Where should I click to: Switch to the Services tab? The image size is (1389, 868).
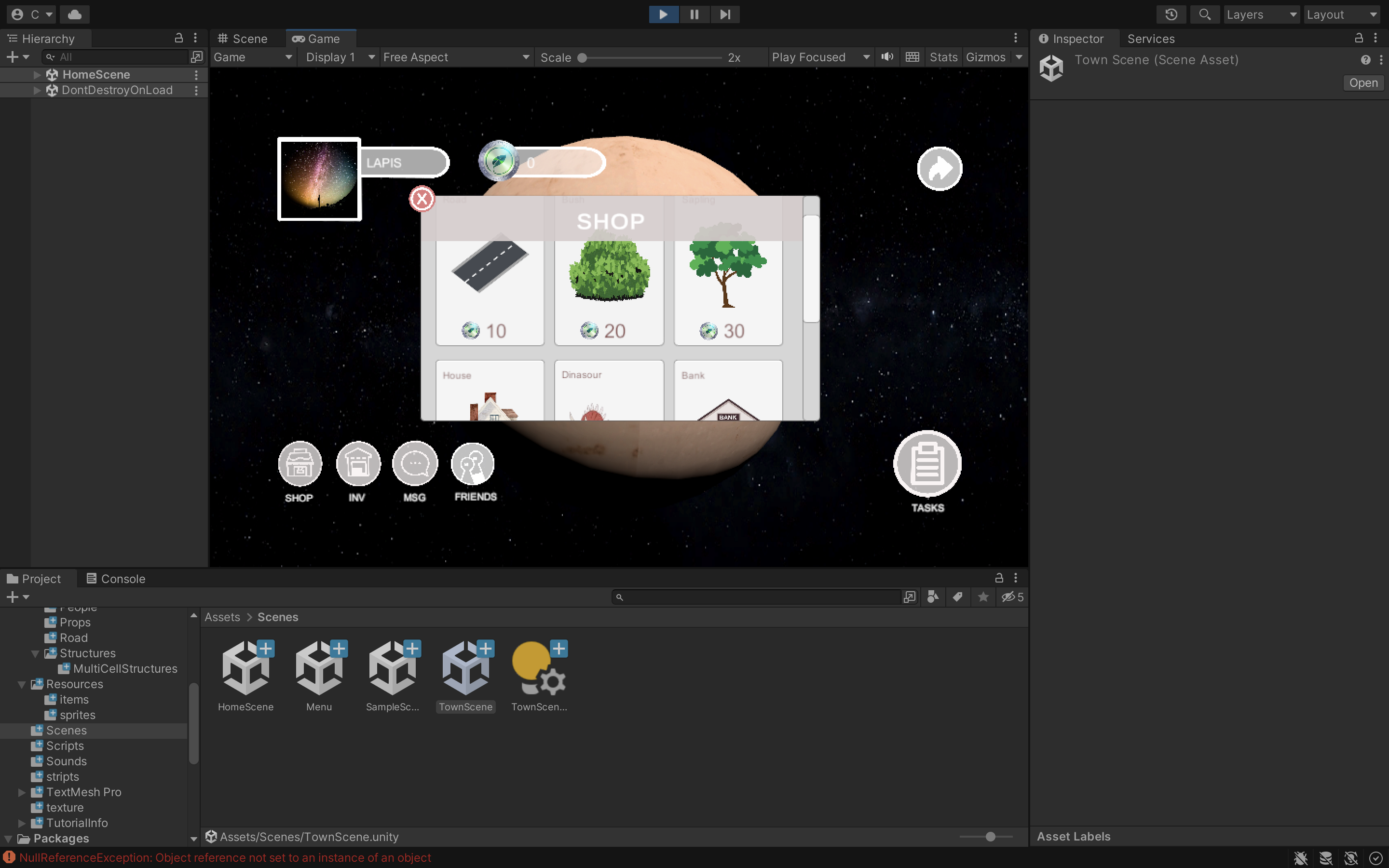point(1151,39)
